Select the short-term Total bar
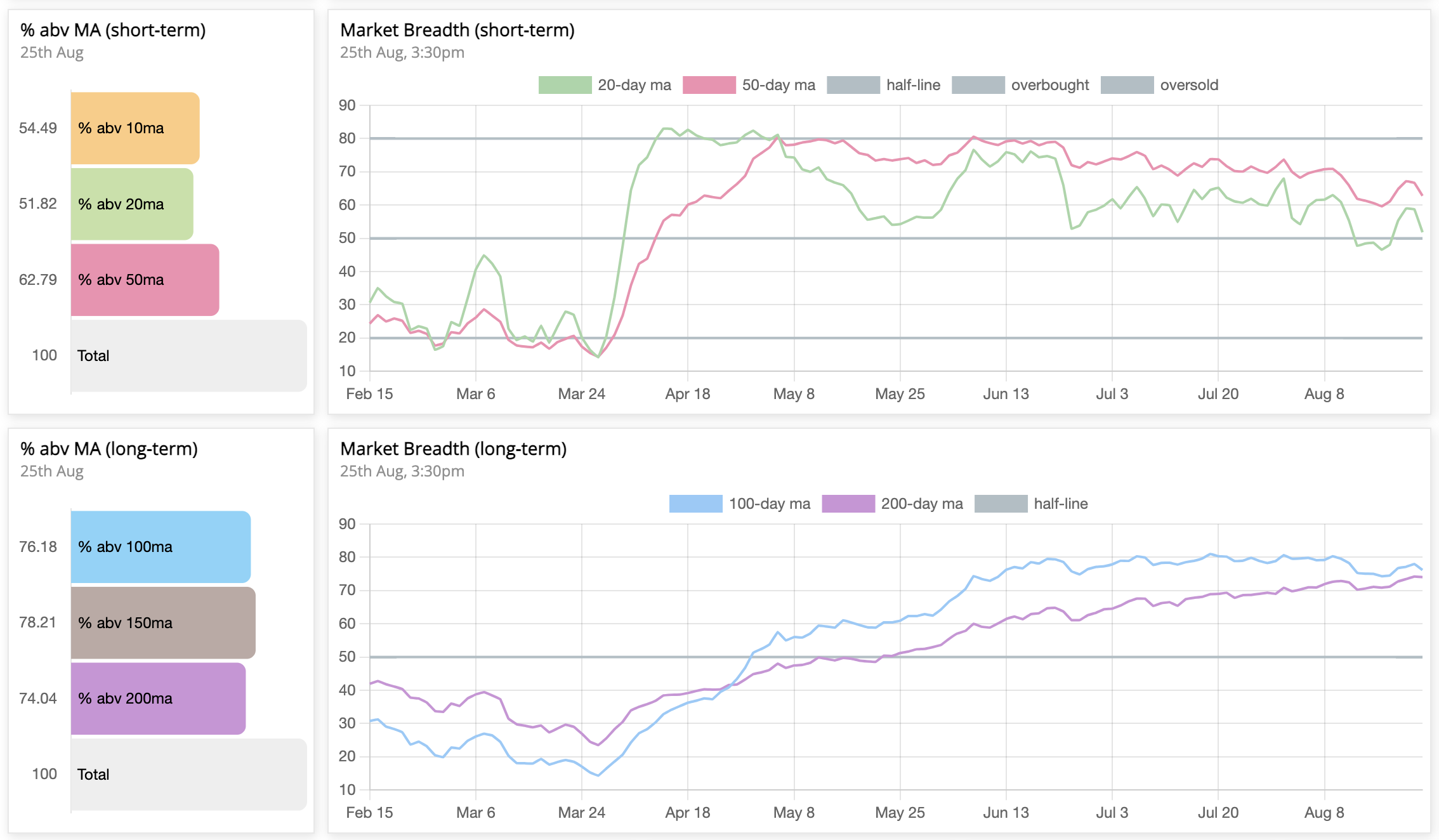The height and width of the screenshot is (840, 1439). [x=188, y=356]
